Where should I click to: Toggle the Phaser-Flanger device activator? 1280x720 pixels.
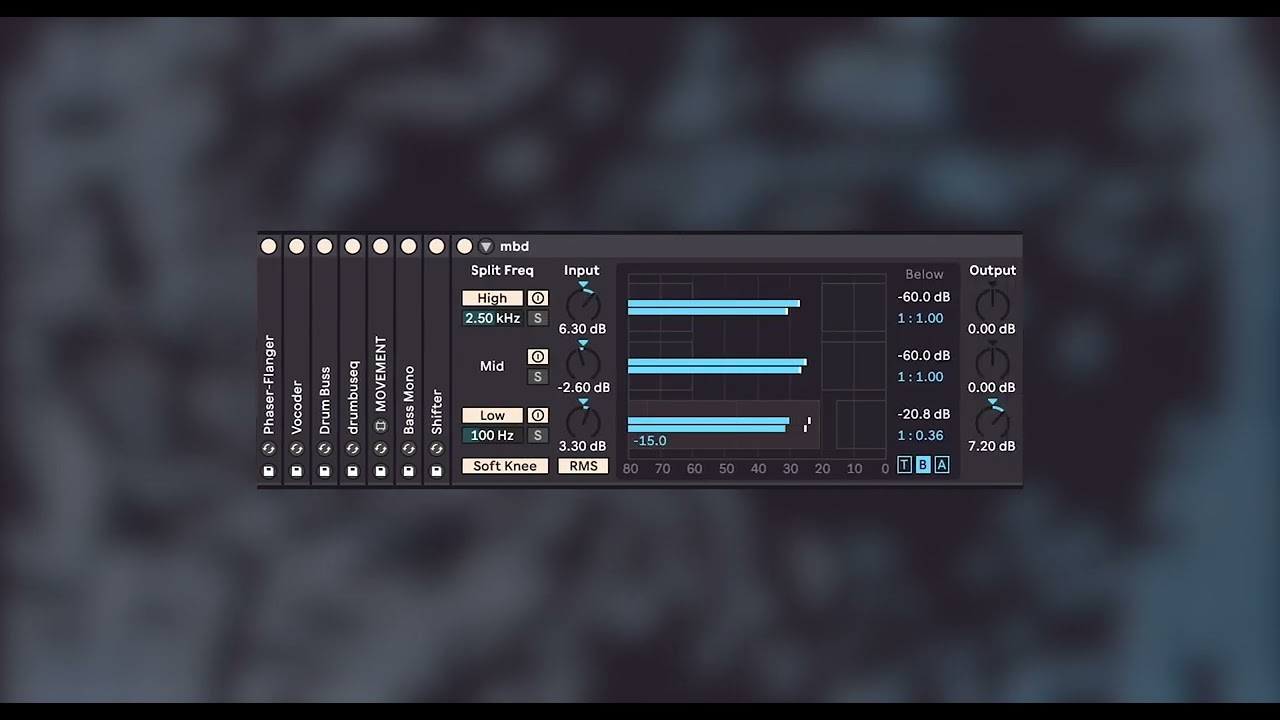268,246
